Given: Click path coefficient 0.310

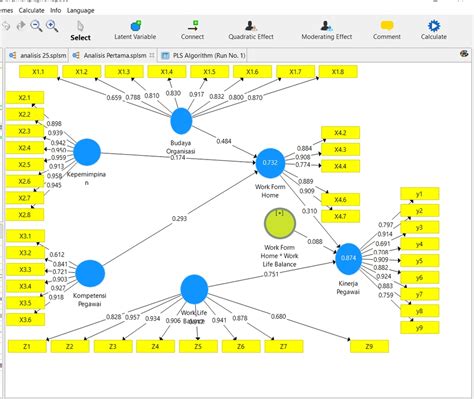Looking at the screenshot, I should point(309,211).
